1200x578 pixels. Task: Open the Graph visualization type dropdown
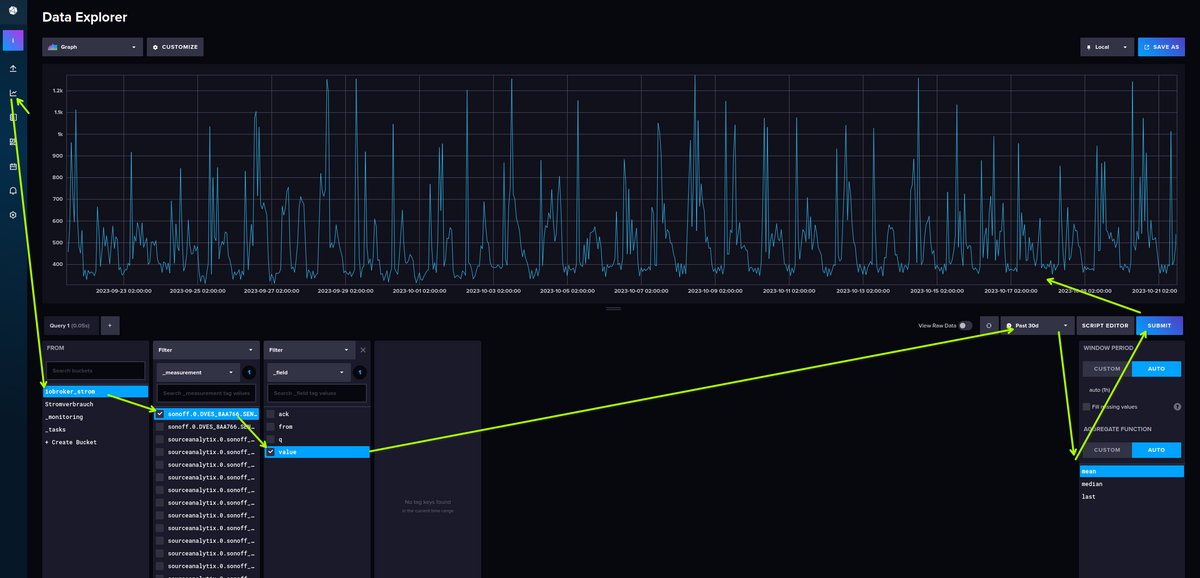tap(92, 46)
